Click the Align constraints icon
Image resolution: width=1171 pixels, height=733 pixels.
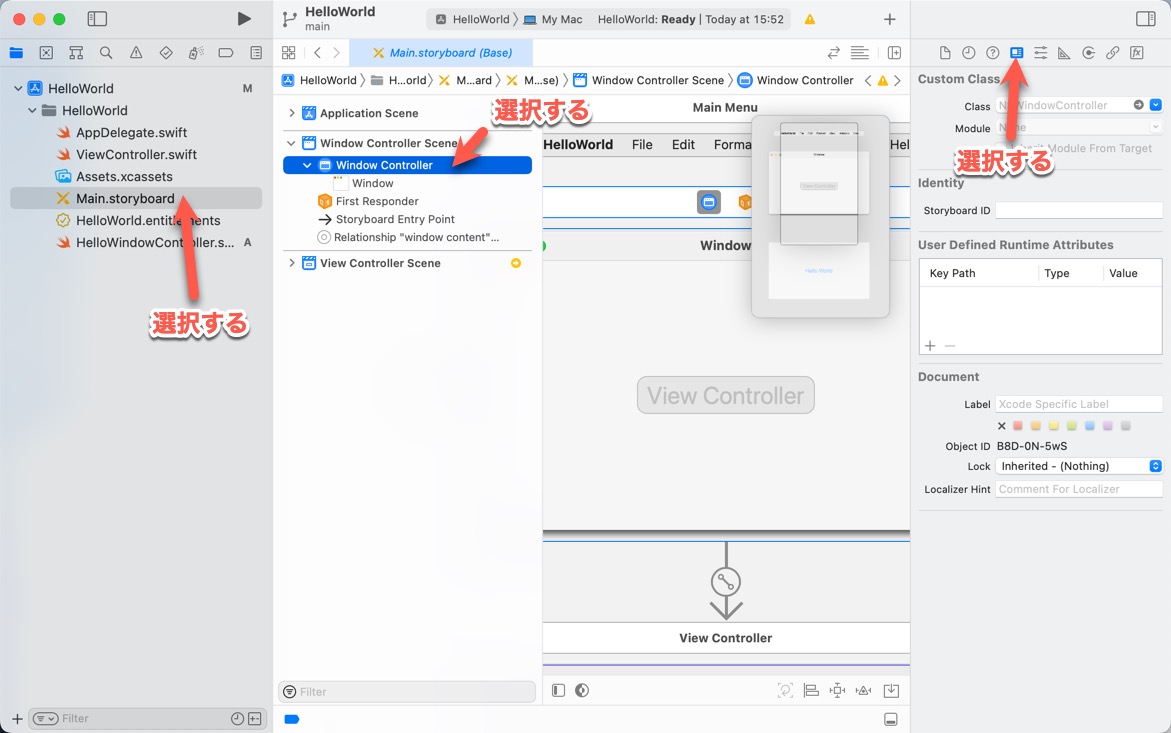point(811,690)
